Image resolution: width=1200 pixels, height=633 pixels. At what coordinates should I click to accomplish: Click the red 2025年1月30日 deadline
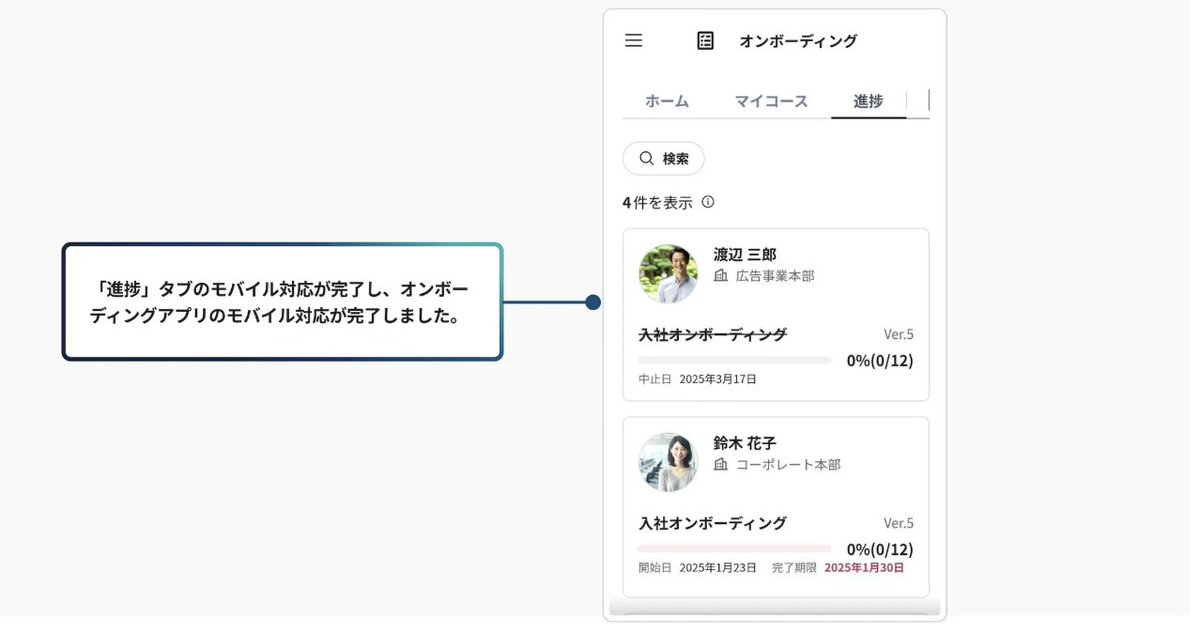click(864, 567)
